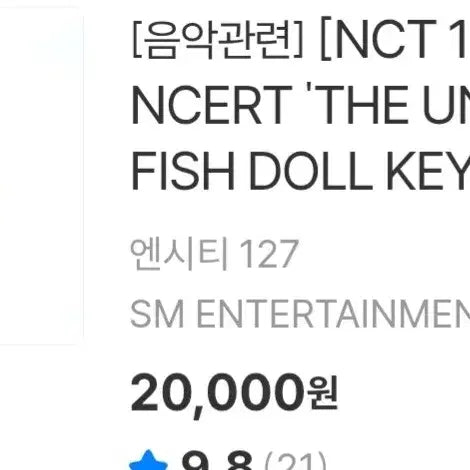Viewport: 470px width, 470px height.
Task: Click the word FISH in the title
Action: click(x=183, y=171)
